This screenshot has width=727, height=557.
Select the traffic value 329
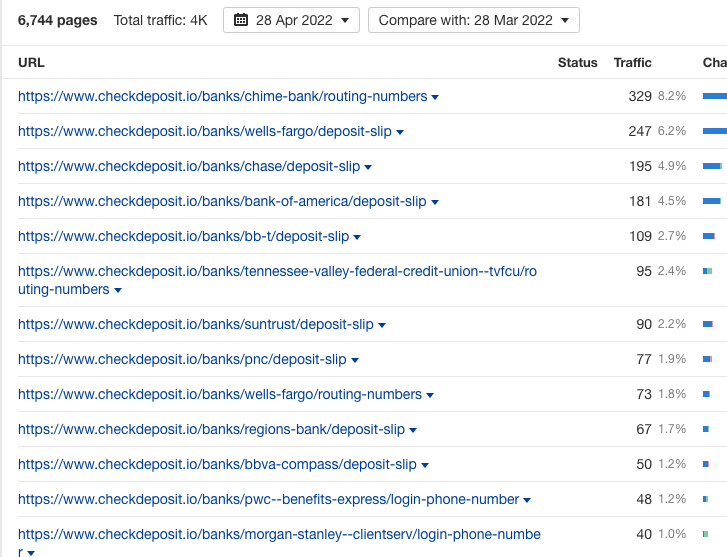(x=640, y=96)
